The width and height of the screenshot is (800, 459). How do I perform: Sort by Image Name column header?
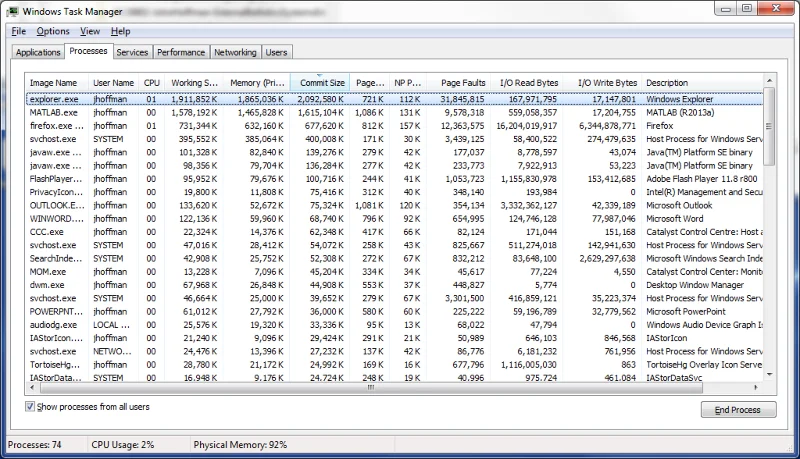pos(57,83)
